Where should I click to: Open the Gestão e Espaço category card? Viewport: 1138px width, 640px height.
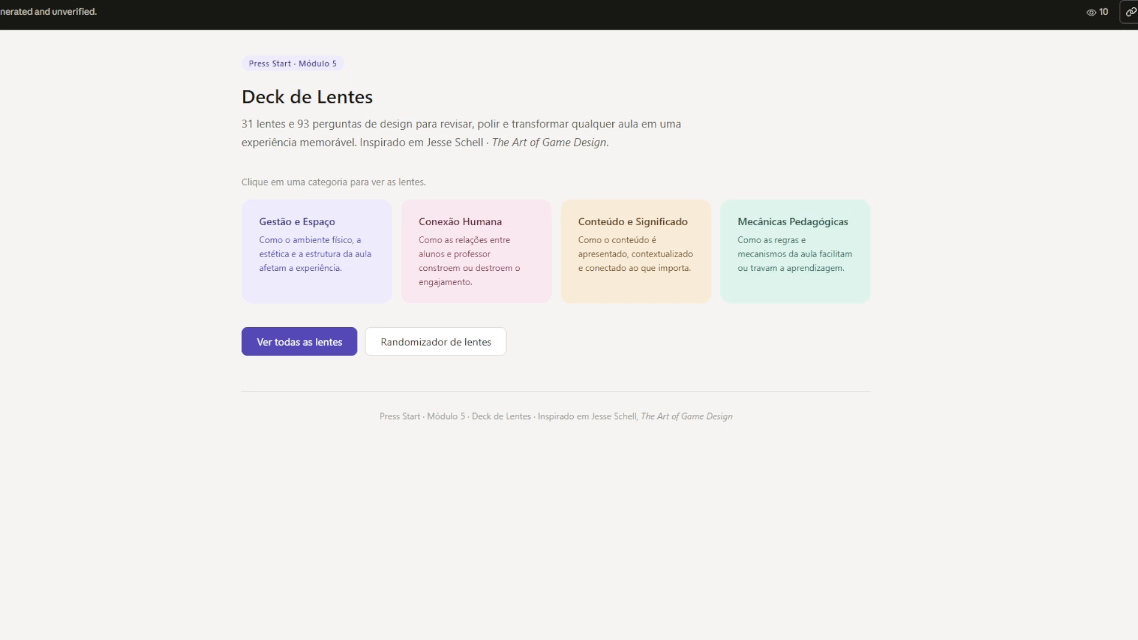(x=316, y=251)
